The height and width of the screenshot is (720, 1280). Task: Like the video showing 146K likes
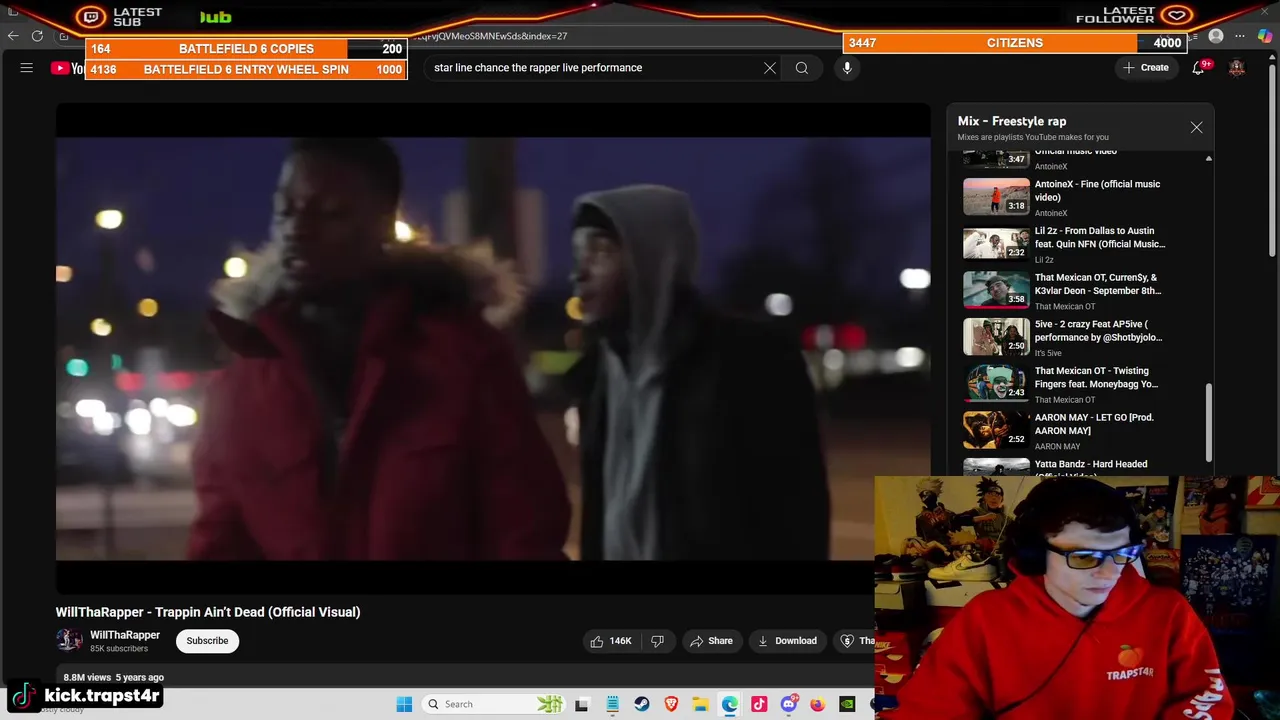(x=610, y=641)
